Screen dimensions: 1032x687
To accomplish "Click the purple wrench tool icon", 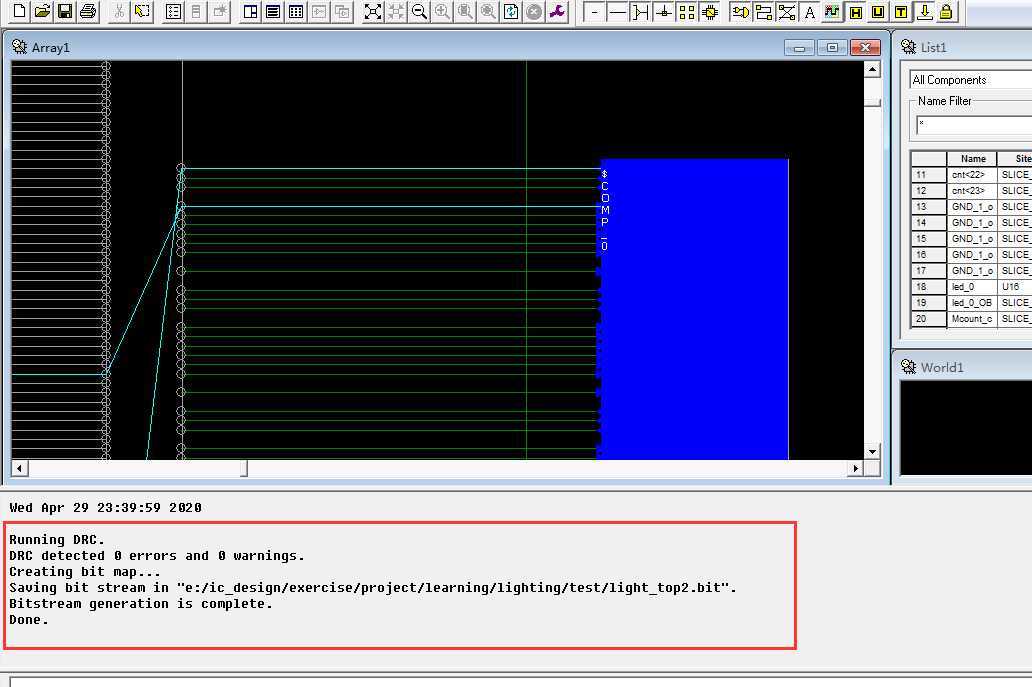I will point(557,11).
